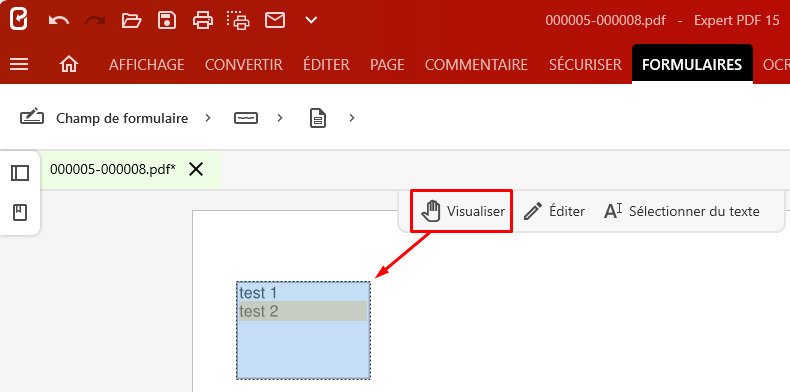Toggle the side panel icon
The height and width of the screenshot is (392, 790).
[20, 173]
